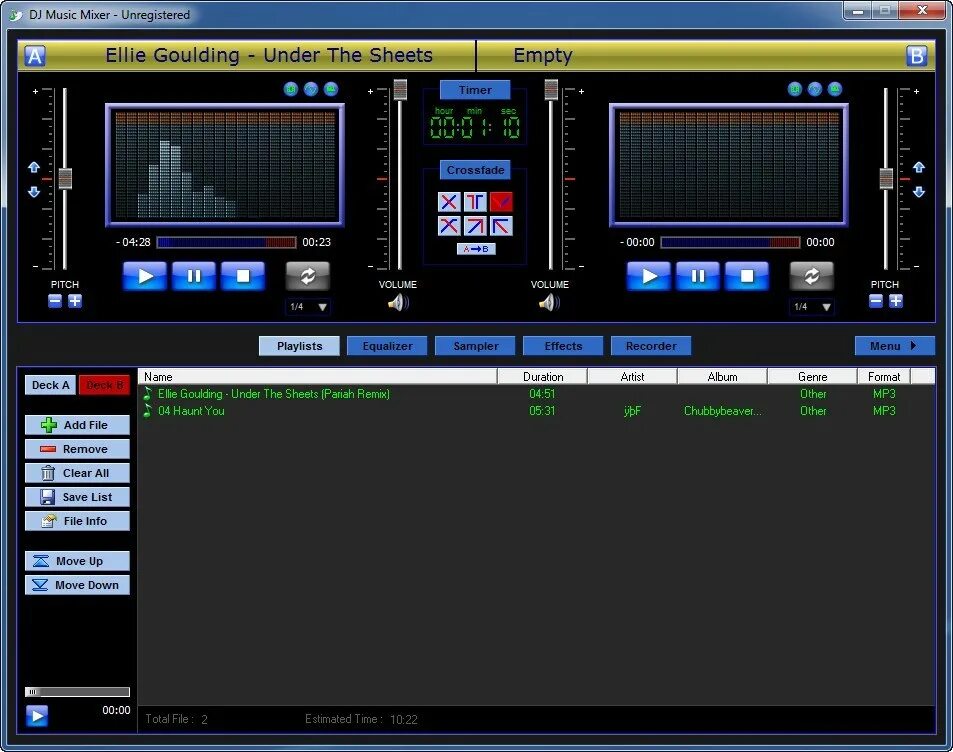This screenshot has width=953, height=752.
Task: Play Deck A track
Action: point(145,277)
